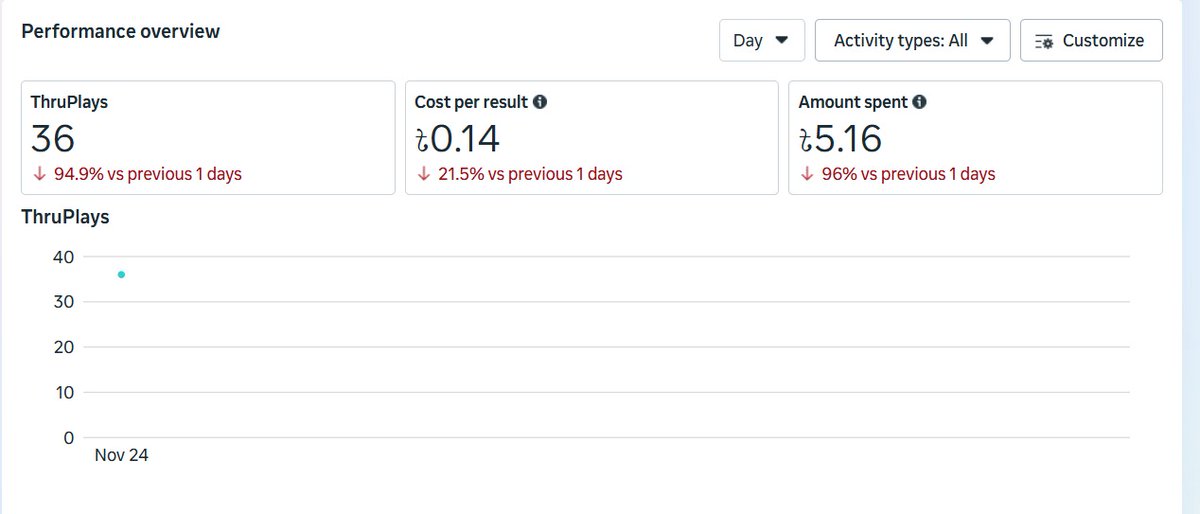
Task: Click the info icon beside Cost per result
Action: coord(540,102)
